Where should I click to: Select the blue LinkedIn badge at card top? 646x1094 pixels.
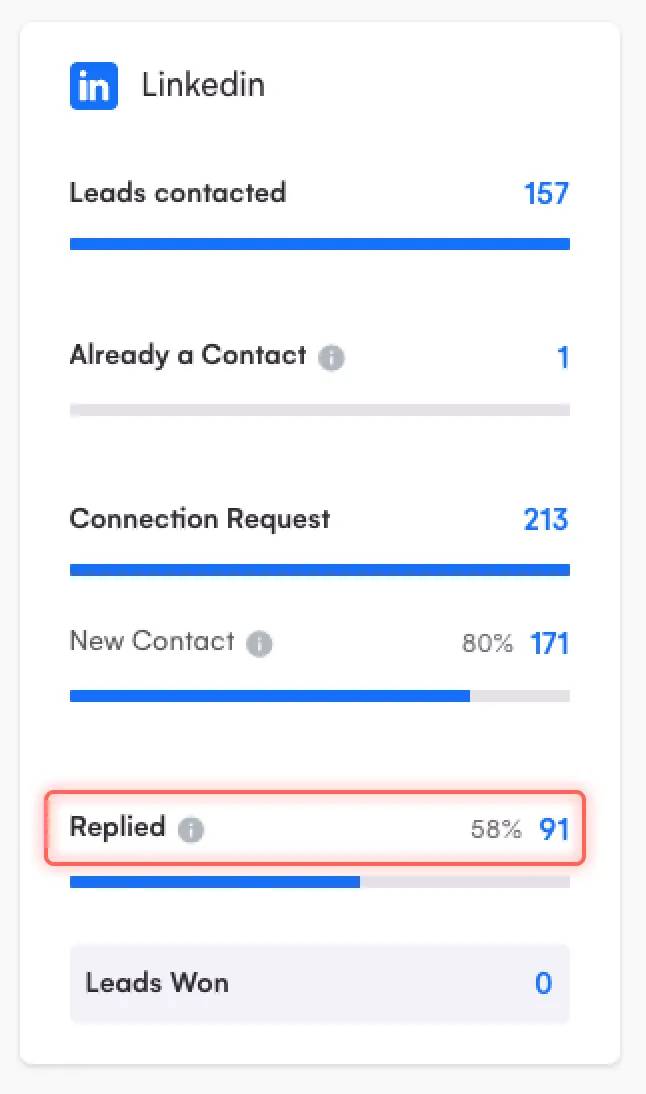coord(93,86)
